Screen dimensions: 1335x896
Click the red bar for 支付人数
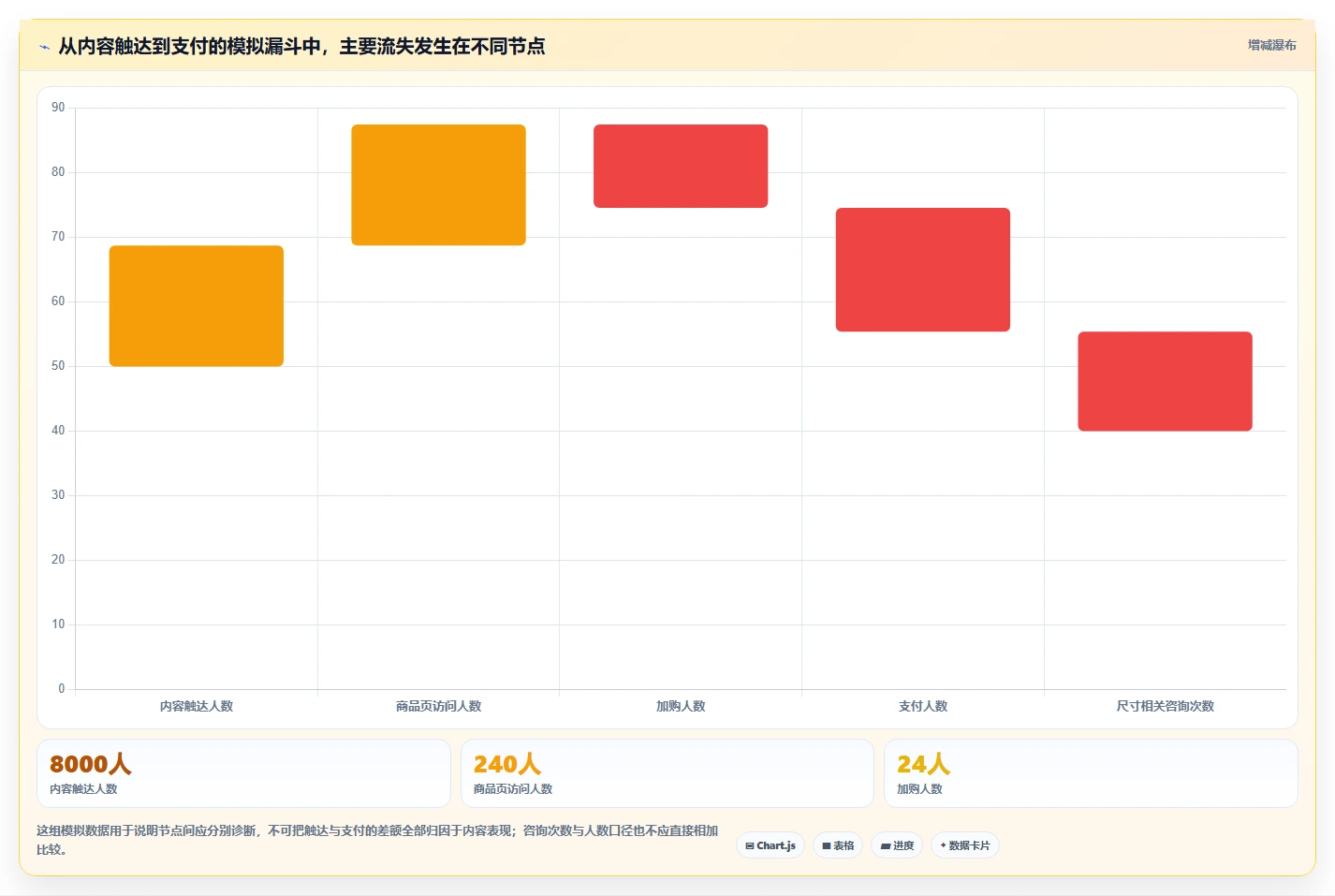point(923,270)
